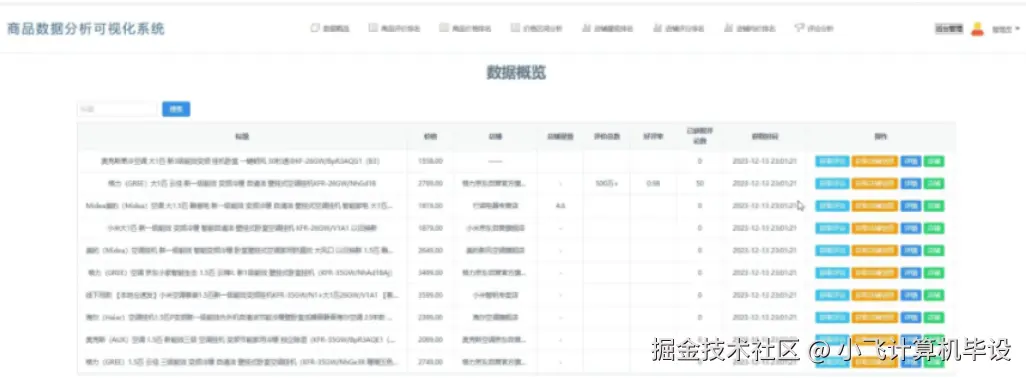
Task: Click the light-blue button in the 1819.00 row
Action: pyautogui.click(x=832, y=206)
